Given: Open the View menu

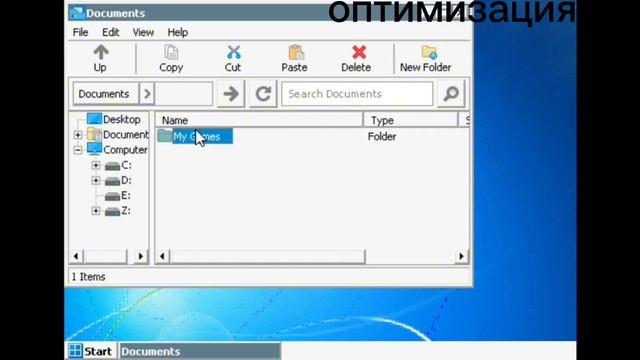Looking at the screenshot, I should click(x=143, y=32).
